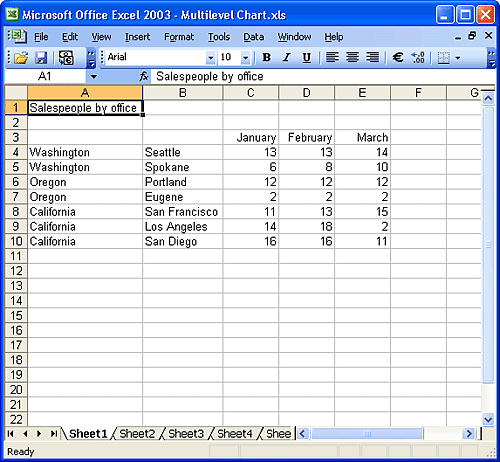Image resolution: width=500 pixels, height=462 pixels.
Task: Open the Edit menu
Action: tap(70, 37)
